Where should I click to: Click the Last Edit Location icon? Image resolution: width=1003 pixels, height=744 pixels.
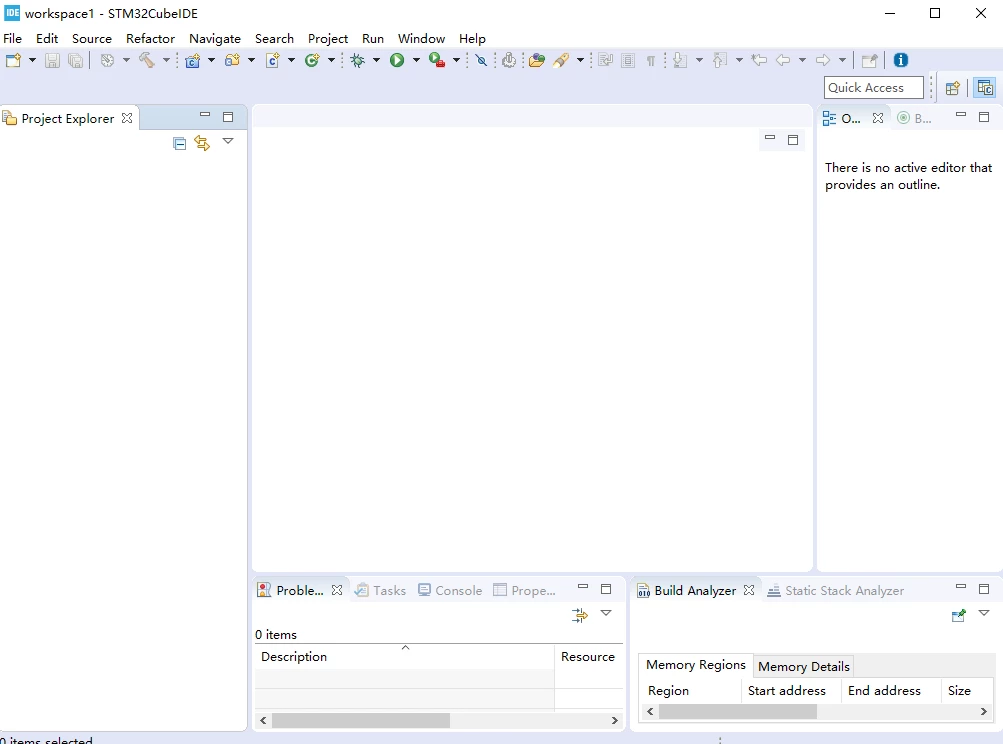759,60
